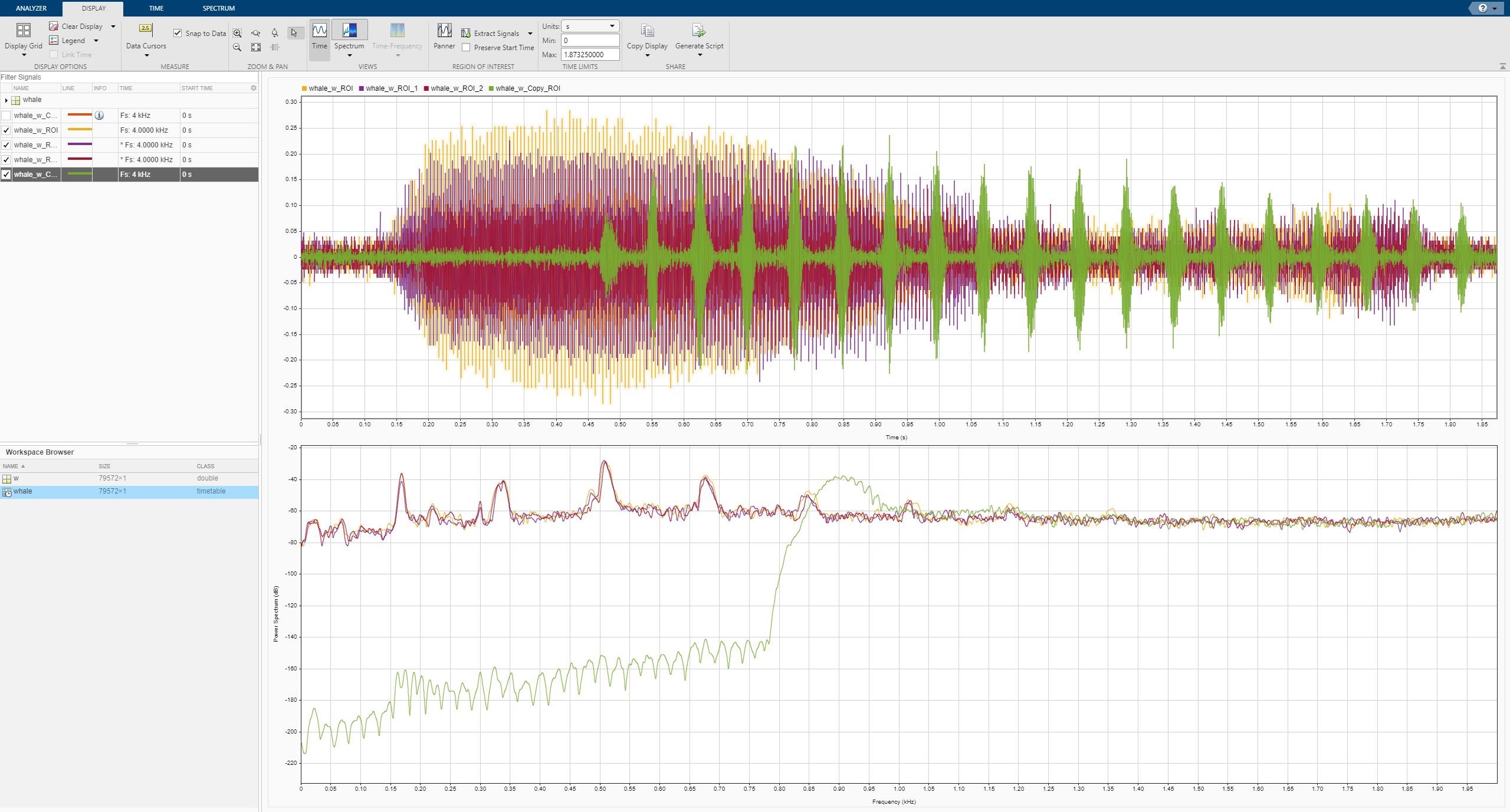Click Extract Signals button
This screenshot has height=812, width=1510.
(x=490, y=34)
